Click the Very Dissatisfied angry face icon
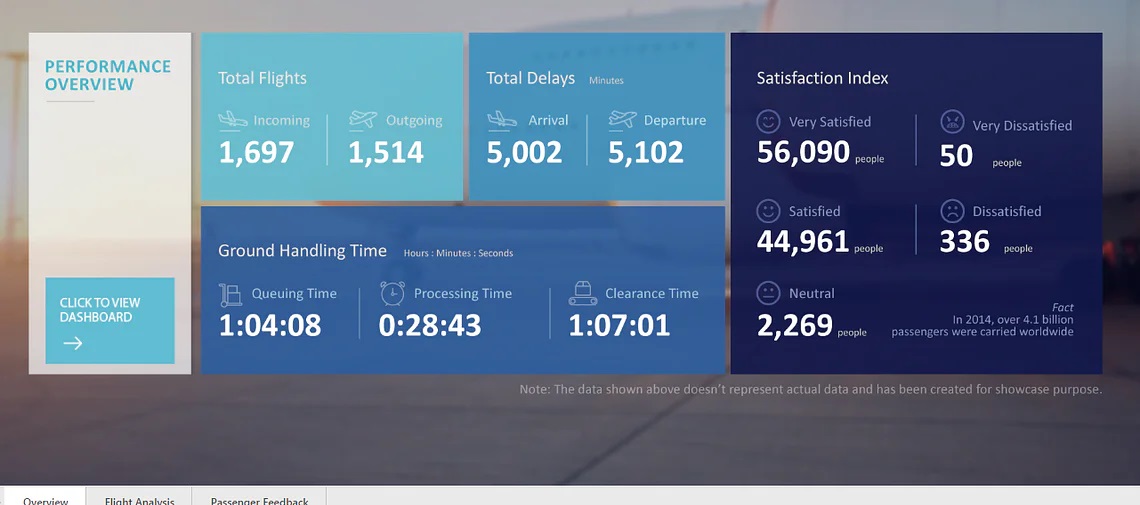The height and width of the screenshot is (505, 1140). pyautogui.click(x=952, y=122)
